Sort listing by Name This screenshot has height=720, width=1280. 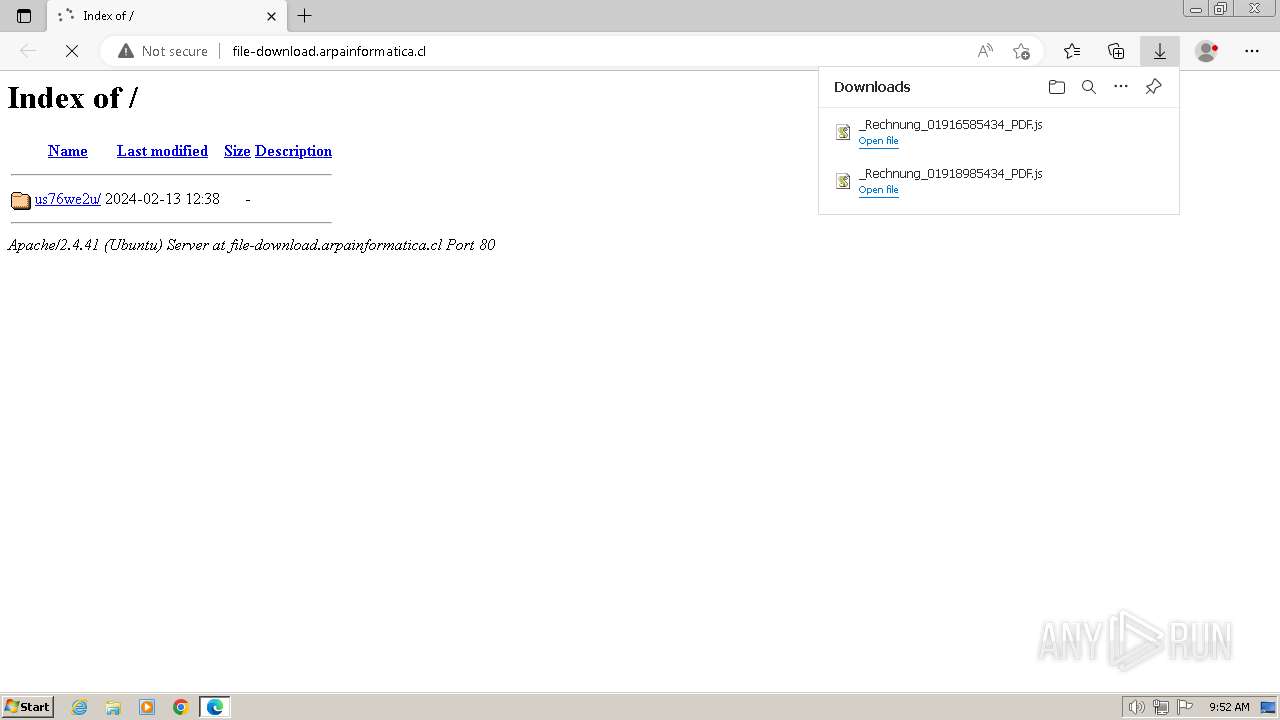(68, 151)
